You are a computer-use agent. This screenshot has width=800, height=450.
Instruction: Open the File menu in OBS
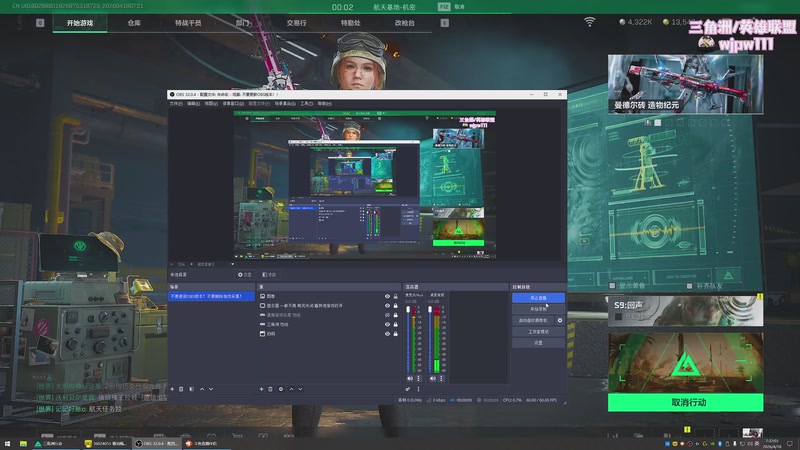(176, 104)
